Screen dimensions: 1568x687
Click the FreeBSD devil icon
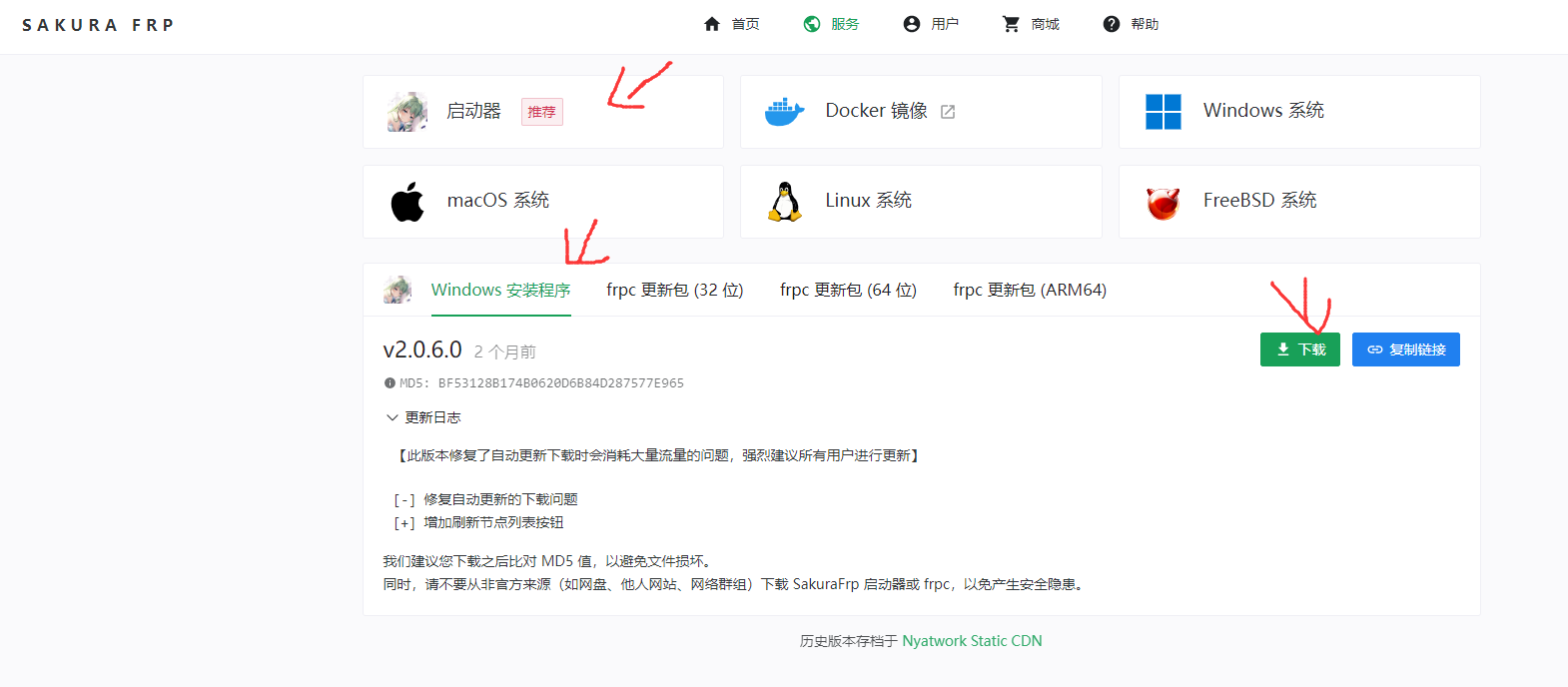(1163, 203)
